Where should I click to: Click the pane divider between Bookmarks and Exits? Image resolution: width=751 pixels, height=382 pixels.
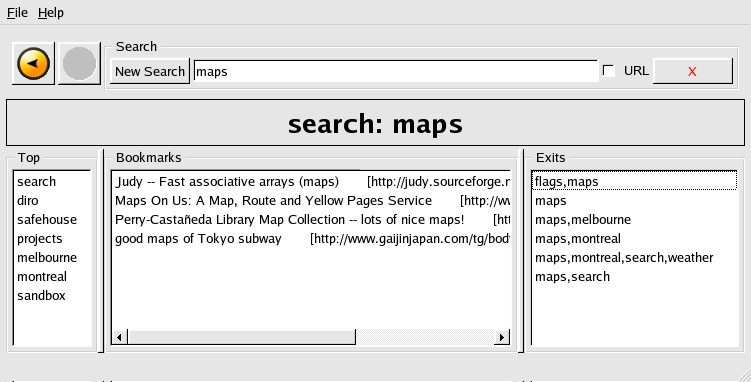click(x=521, y=251)
